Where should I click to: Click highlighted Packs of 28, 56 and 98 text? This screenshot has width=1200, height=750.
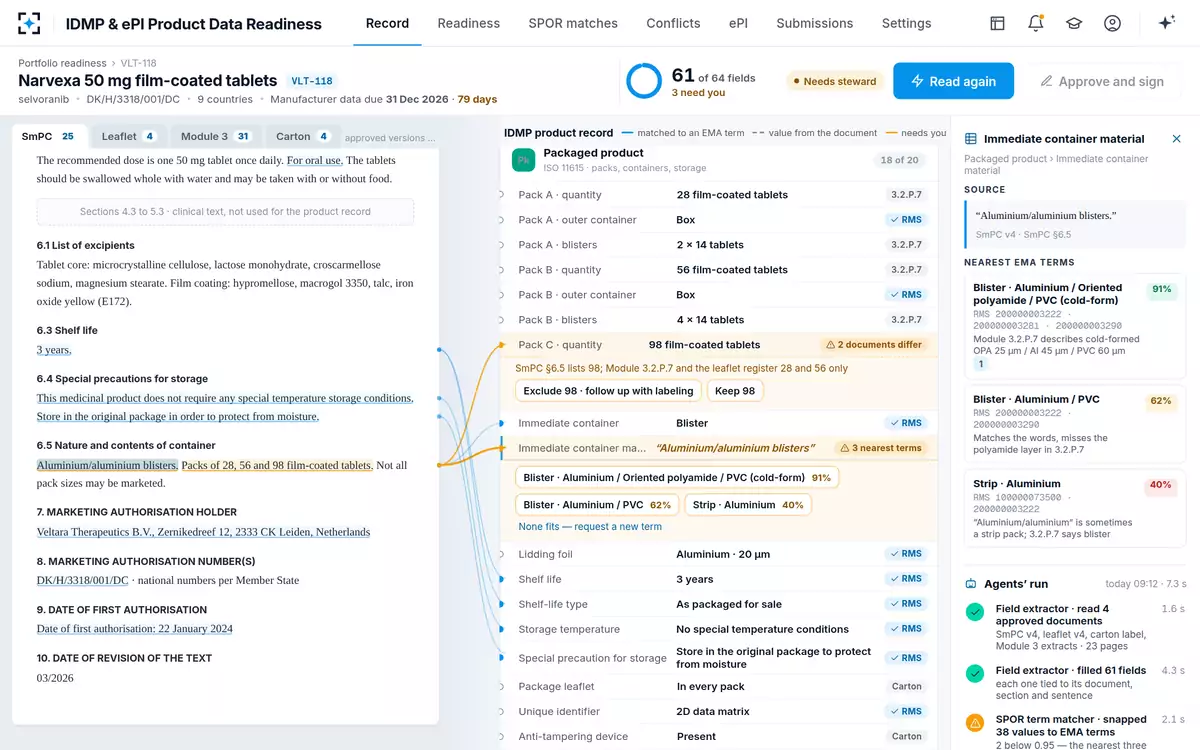[277, 465]
